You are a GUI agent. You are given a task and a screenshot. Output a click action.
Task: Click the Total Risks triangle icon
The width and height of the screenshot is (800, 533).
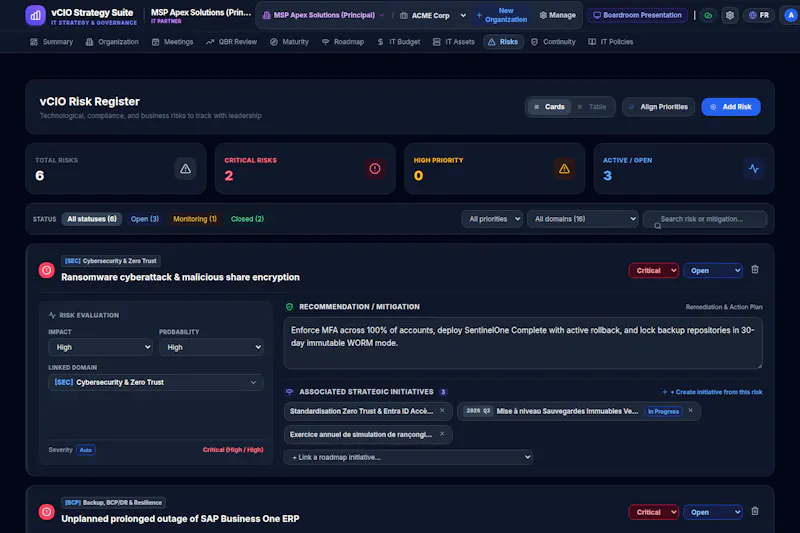pos(185,169)
